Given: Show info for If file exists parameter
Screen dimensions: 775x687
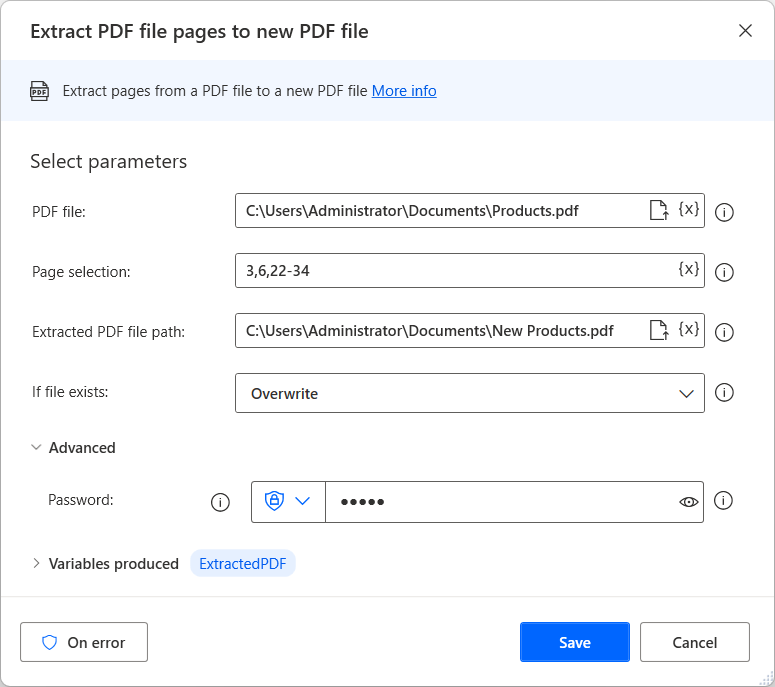Looking at the screenshot, I should [x=724, y=392].
